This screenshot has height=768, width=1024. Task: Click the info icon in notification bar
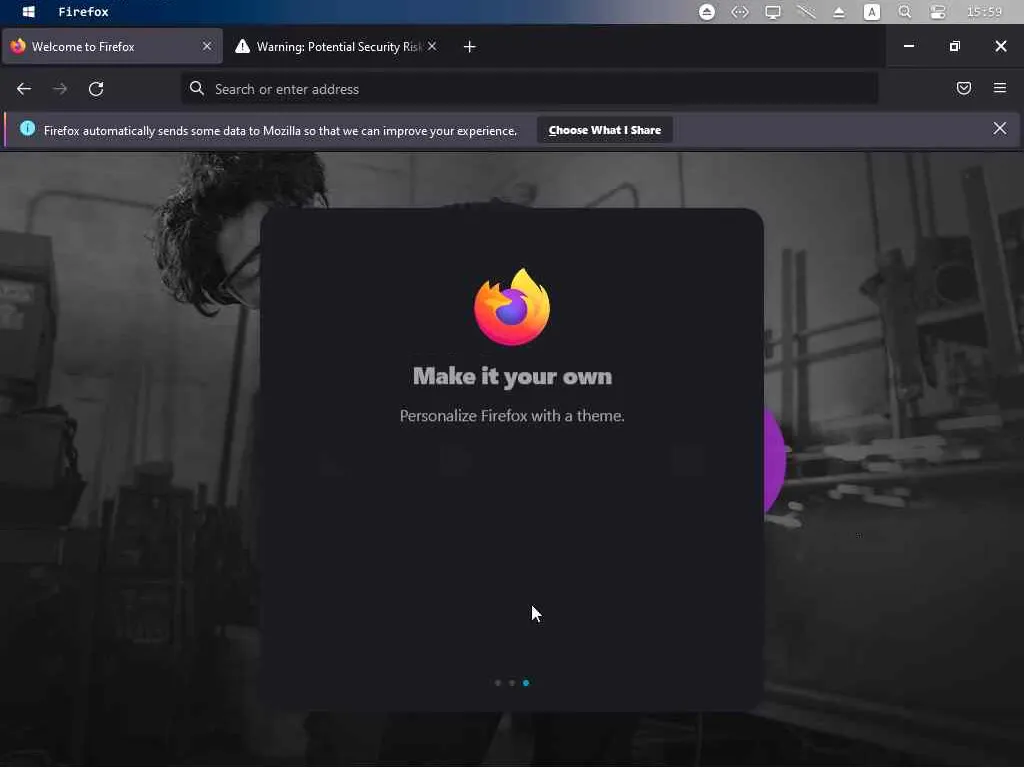27,129
